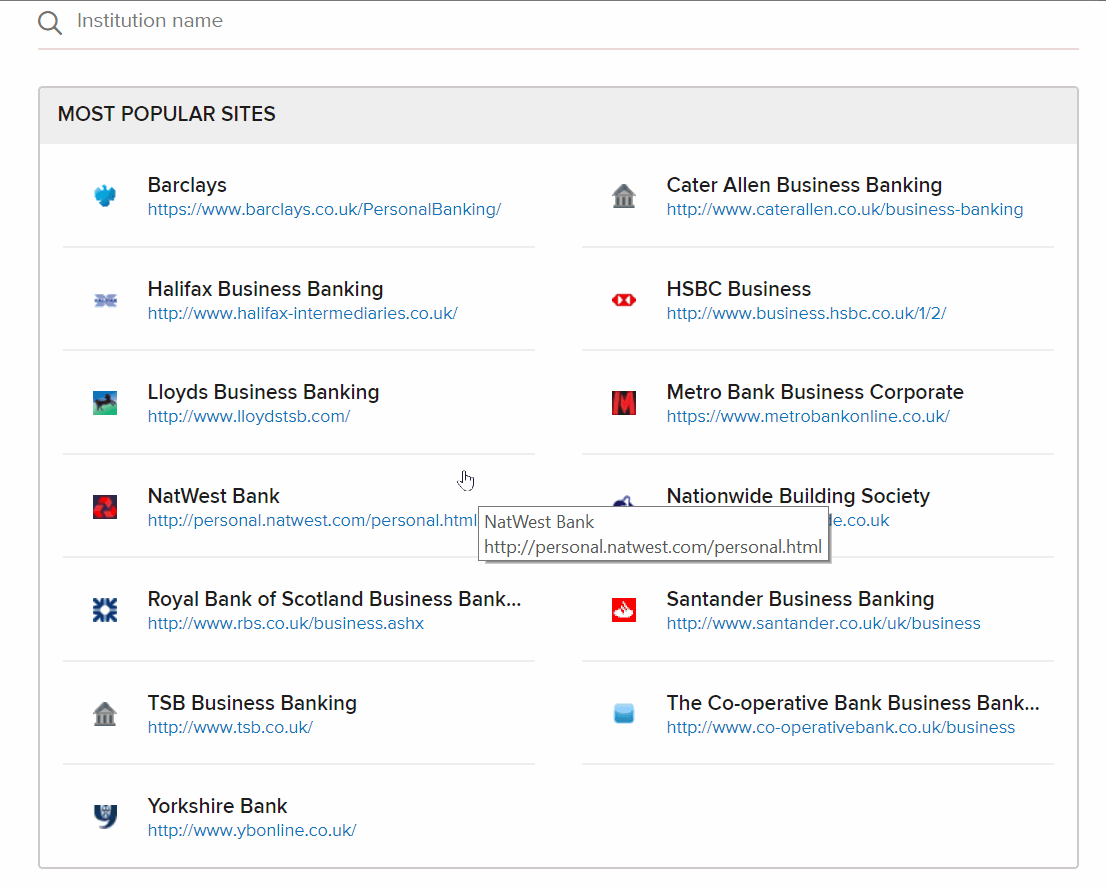Open the tsb.co.uk link

pyautogui.click(x=230, y=727)
